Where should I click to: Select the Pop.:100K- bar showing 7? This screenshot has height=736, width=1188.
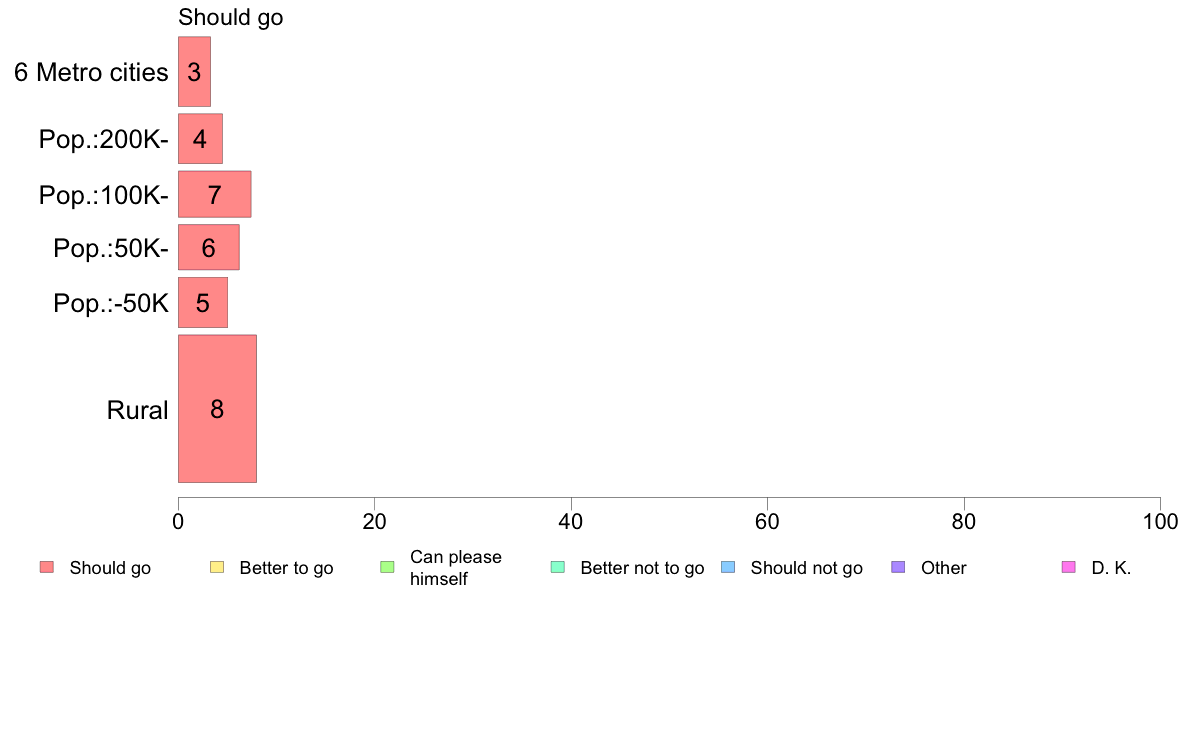pyautogui.click(x=214, y=195)
